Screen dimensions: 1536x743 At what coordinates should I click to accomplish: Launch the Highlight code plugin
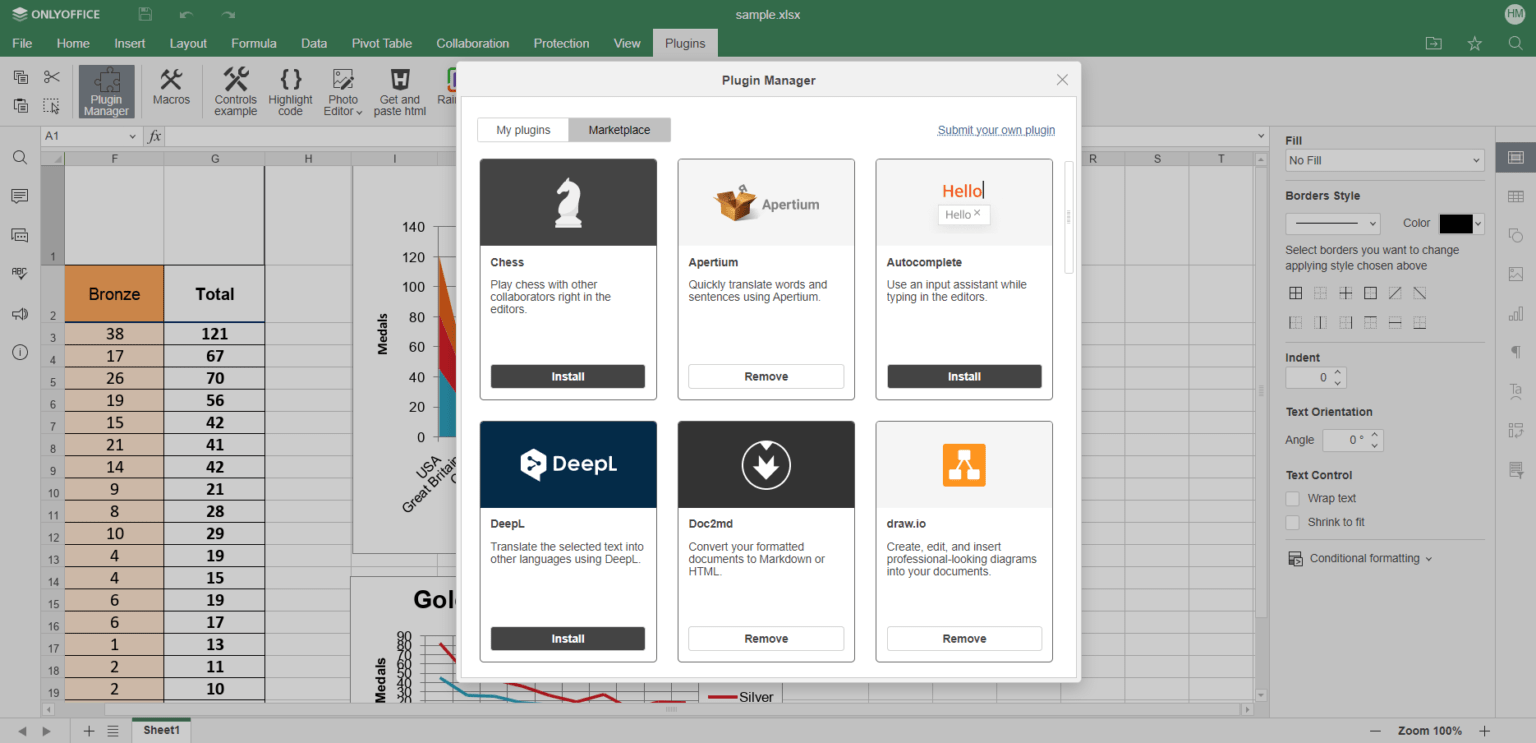point(290,90)
